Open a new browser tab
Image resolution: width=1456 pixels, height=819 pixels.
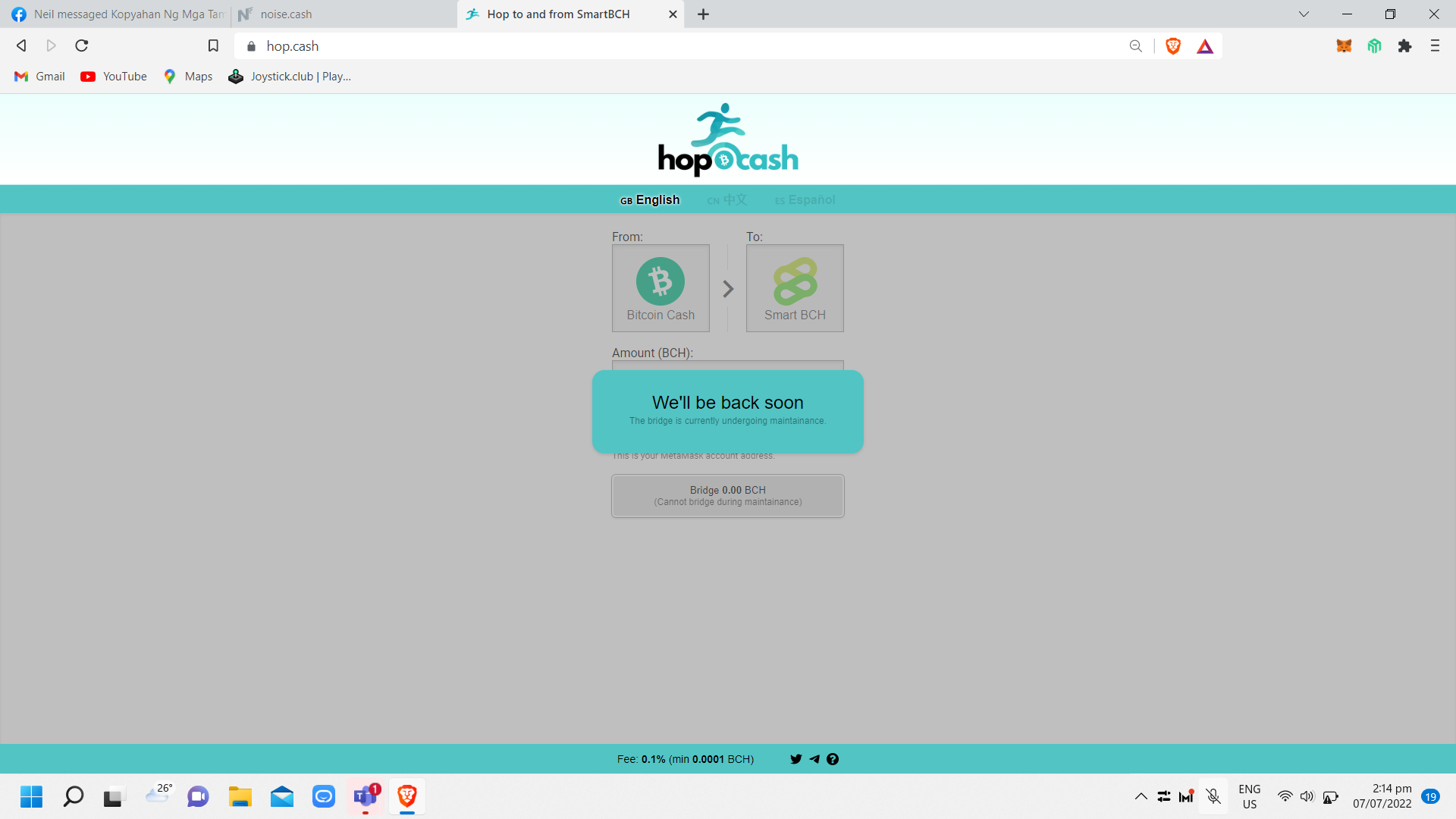point(704,14)
